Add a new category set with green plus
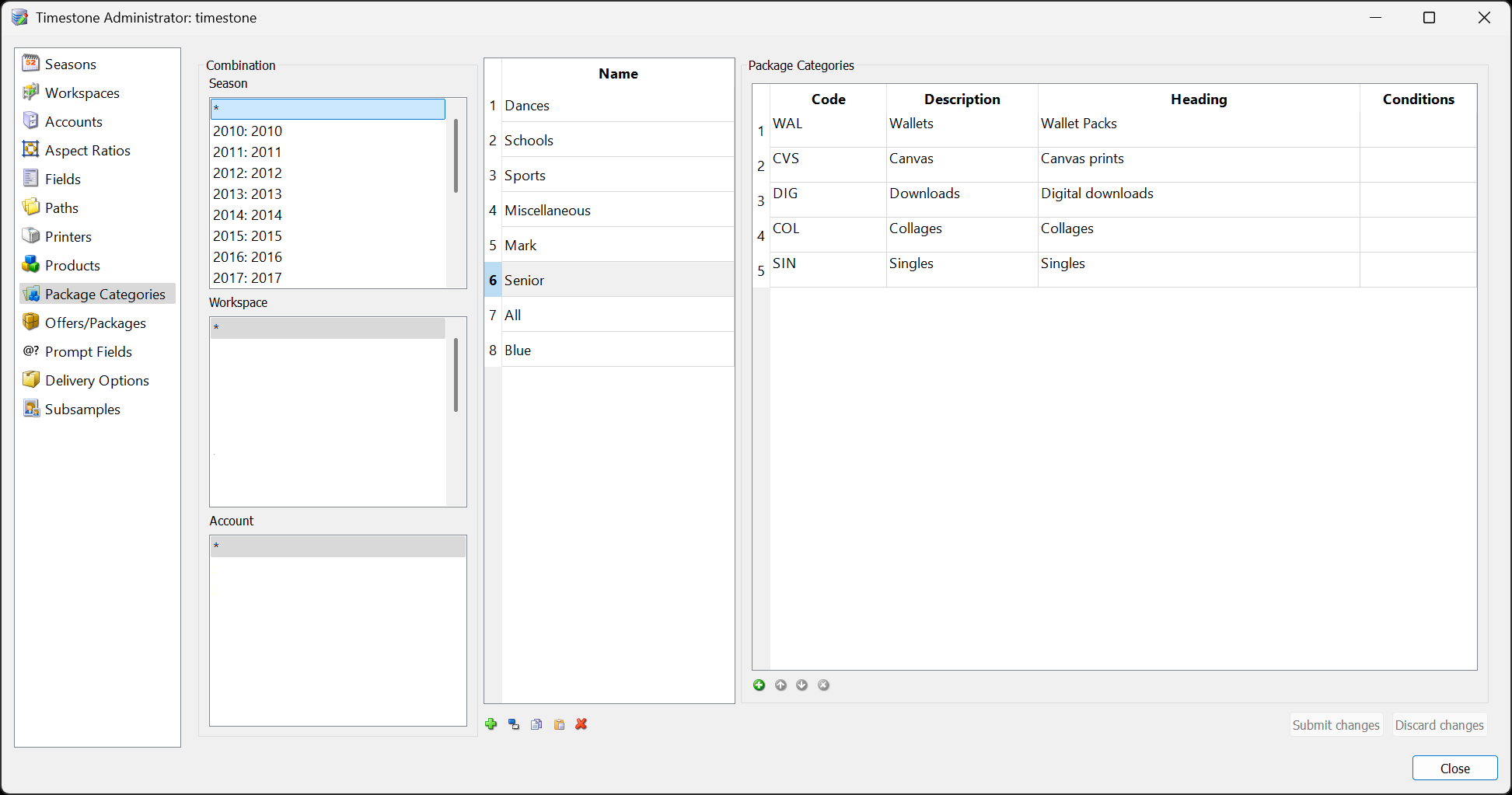The width and height of the screenshot is (1512, 795). pos(491,724)
